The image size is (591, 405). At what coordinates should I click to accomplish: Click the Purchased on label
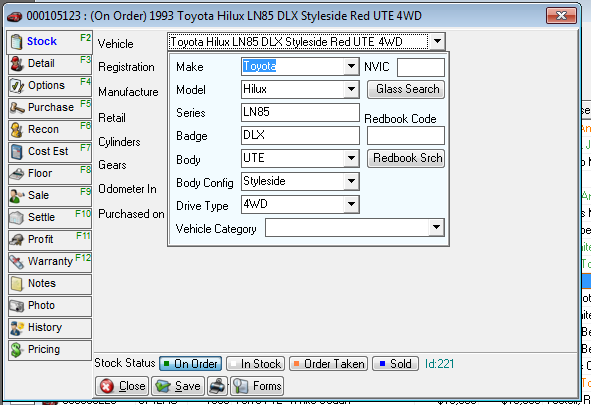(131, 214)
